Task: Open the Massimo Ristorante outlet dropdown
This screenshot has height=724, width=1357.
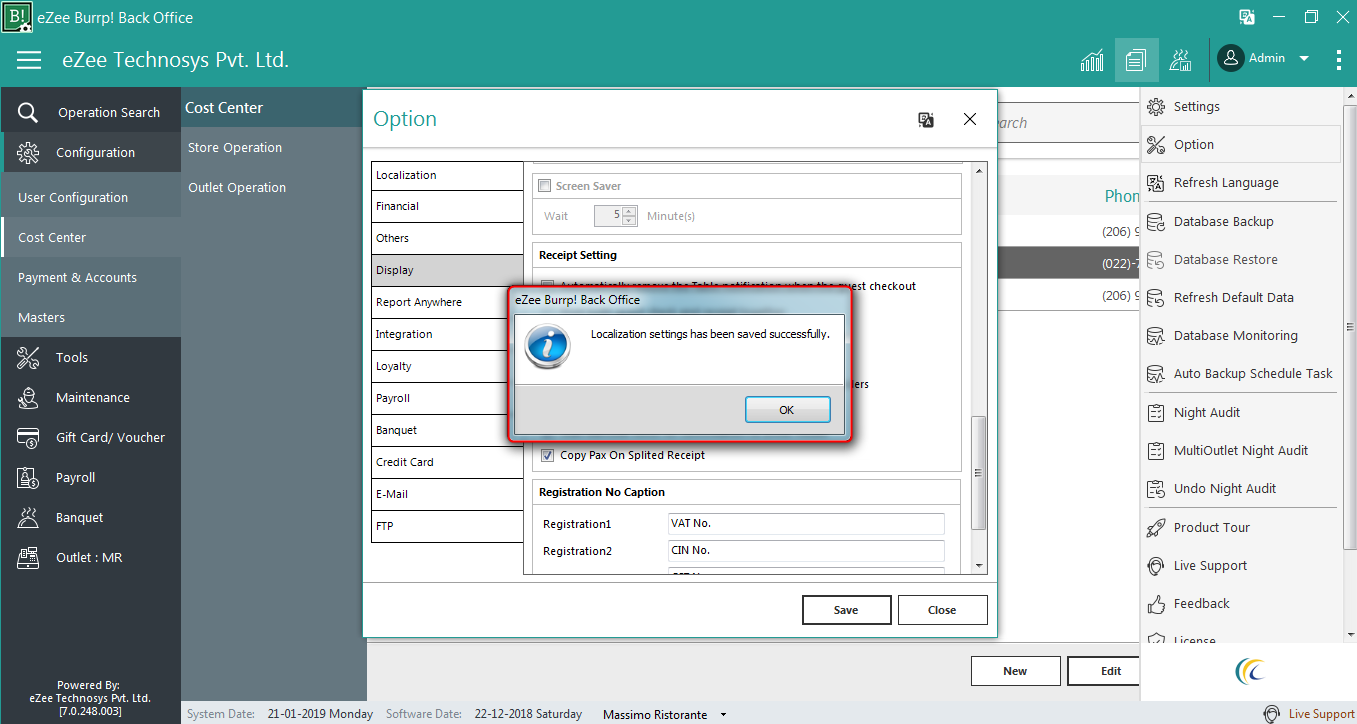Action: click(723, 715)
